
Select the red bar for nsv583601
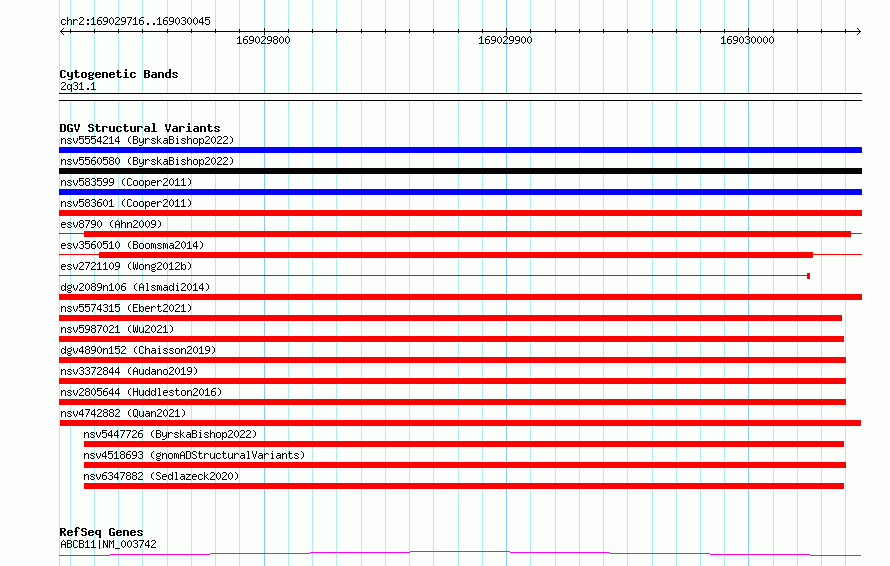click(x=460, y=213)
